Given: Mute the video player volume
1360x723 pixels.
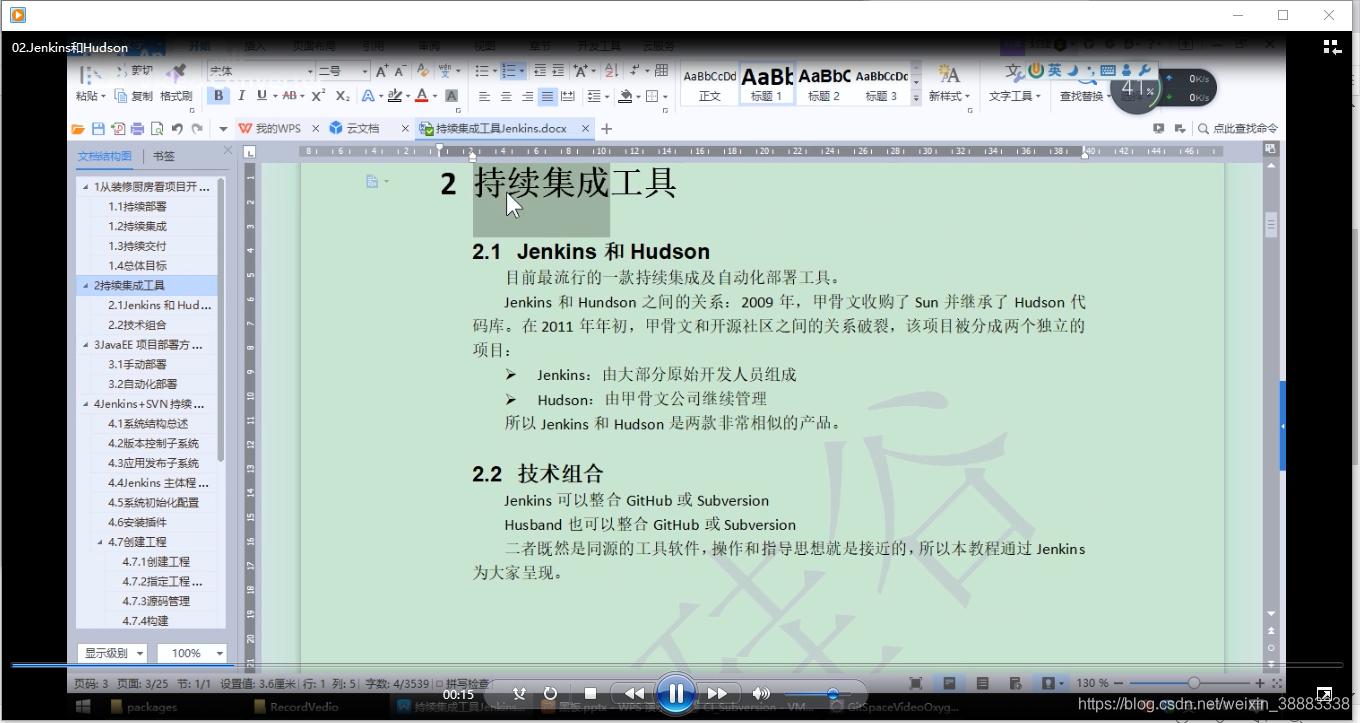Looking at the screenshot, I should click(761, 693).
